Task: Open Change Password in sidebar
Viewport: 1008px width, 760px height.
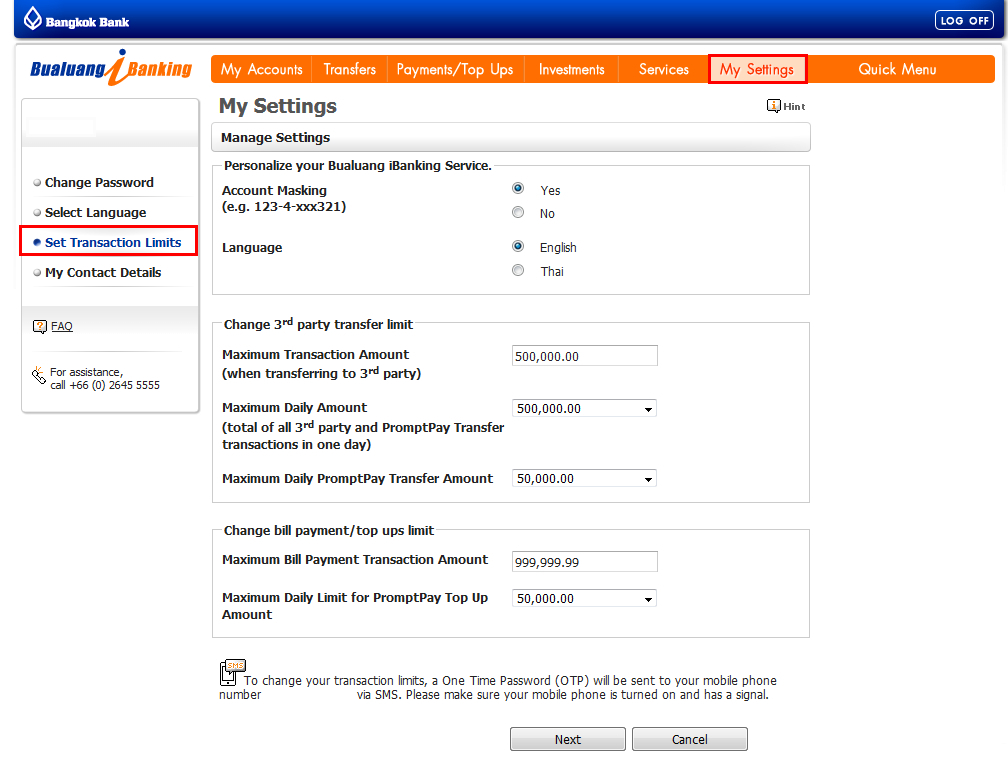Action: [99, 183]
